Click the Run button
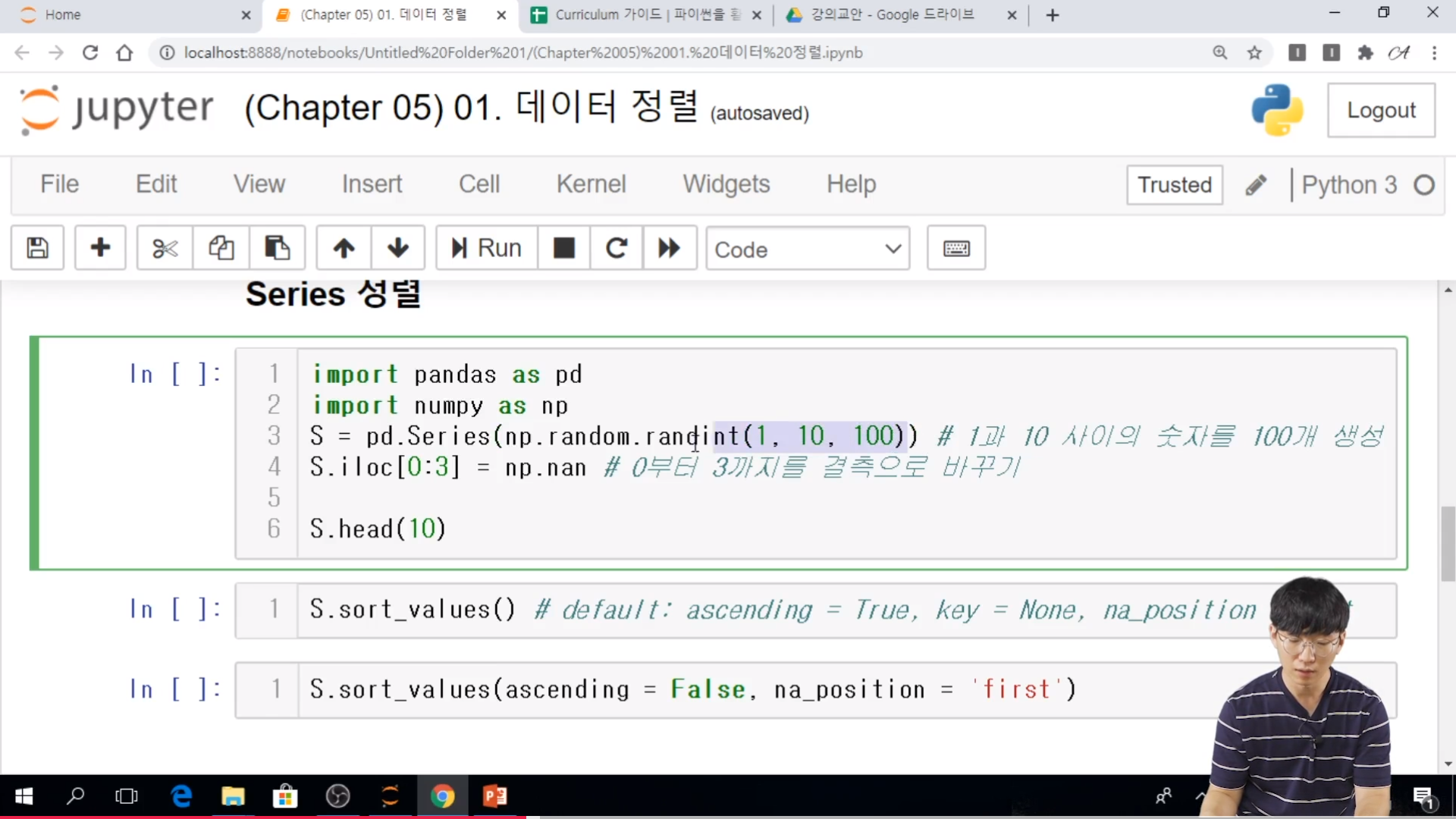Image resolution: width=1456 pixels, height=819 pixels. pos(487,248)
